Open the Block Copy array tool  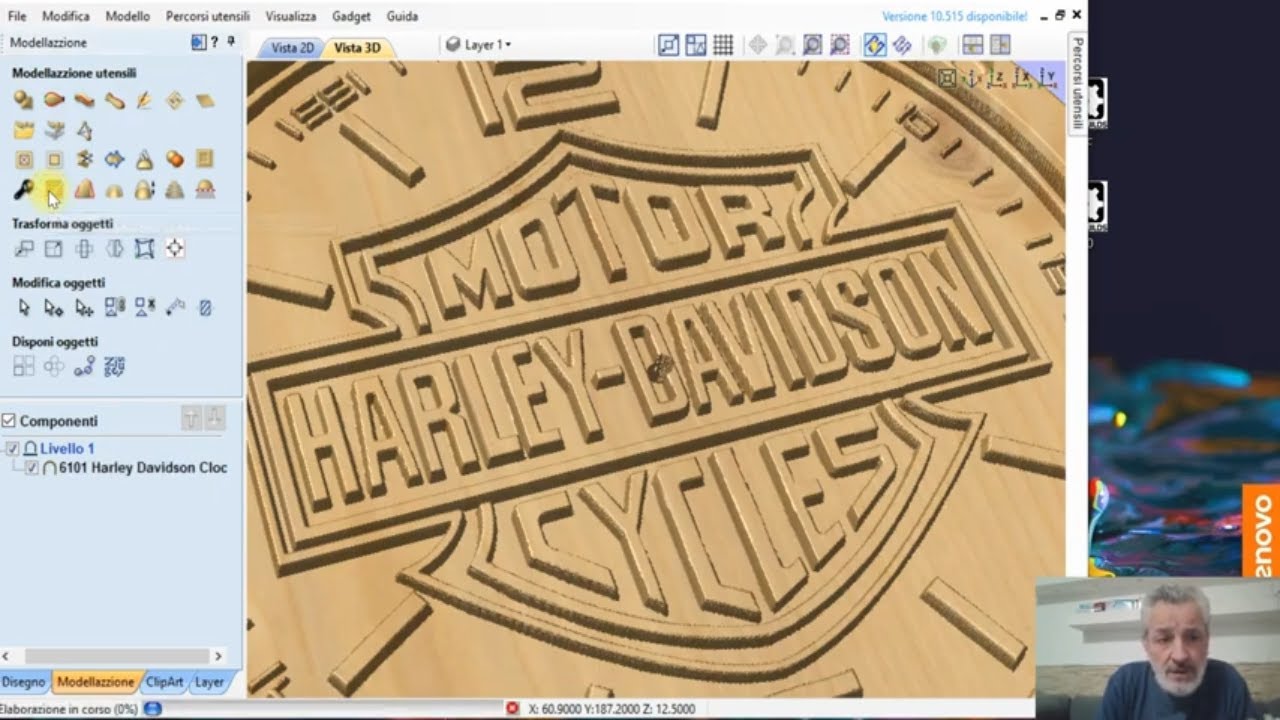pos(24,367)
